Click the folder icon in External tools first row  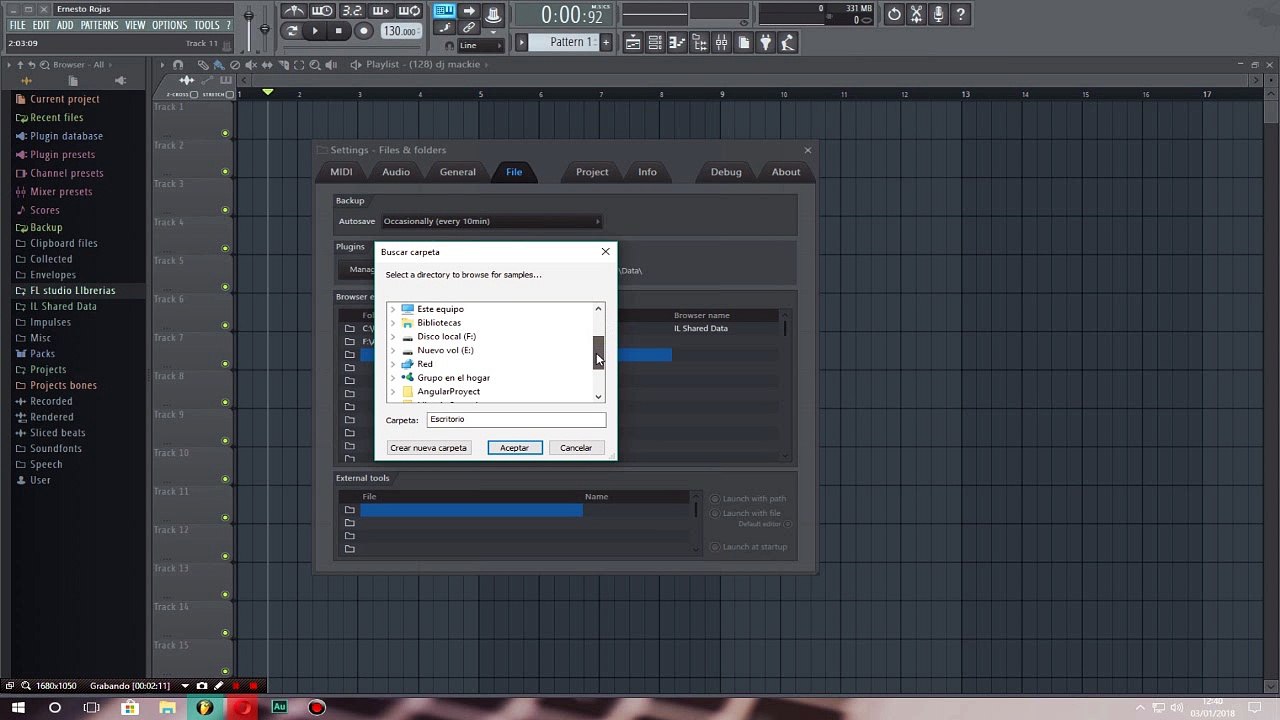tap(349, 510)
